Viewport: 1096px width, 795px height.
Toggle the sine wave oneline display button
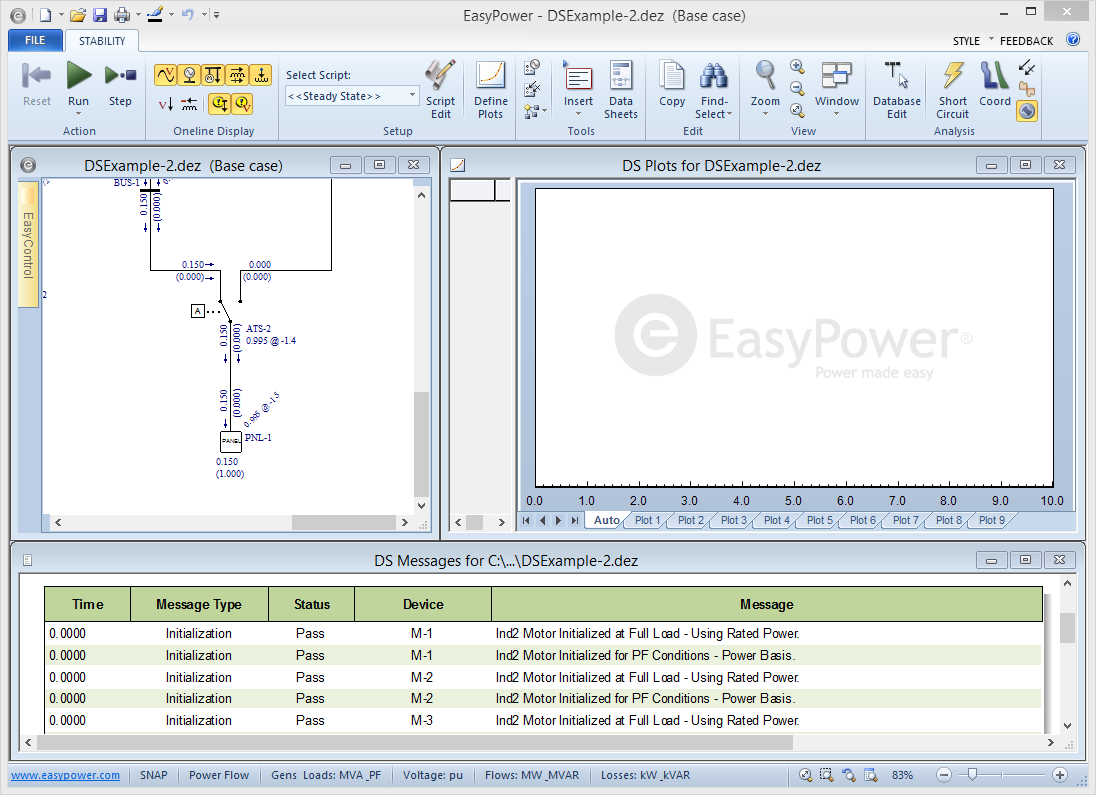point(165,75)
